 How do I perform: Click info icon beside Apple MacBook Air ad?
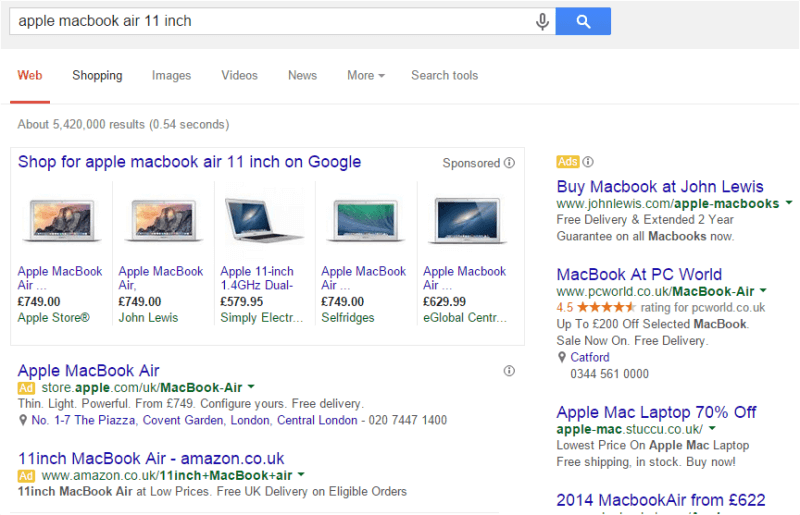click(x=509, y=371)
